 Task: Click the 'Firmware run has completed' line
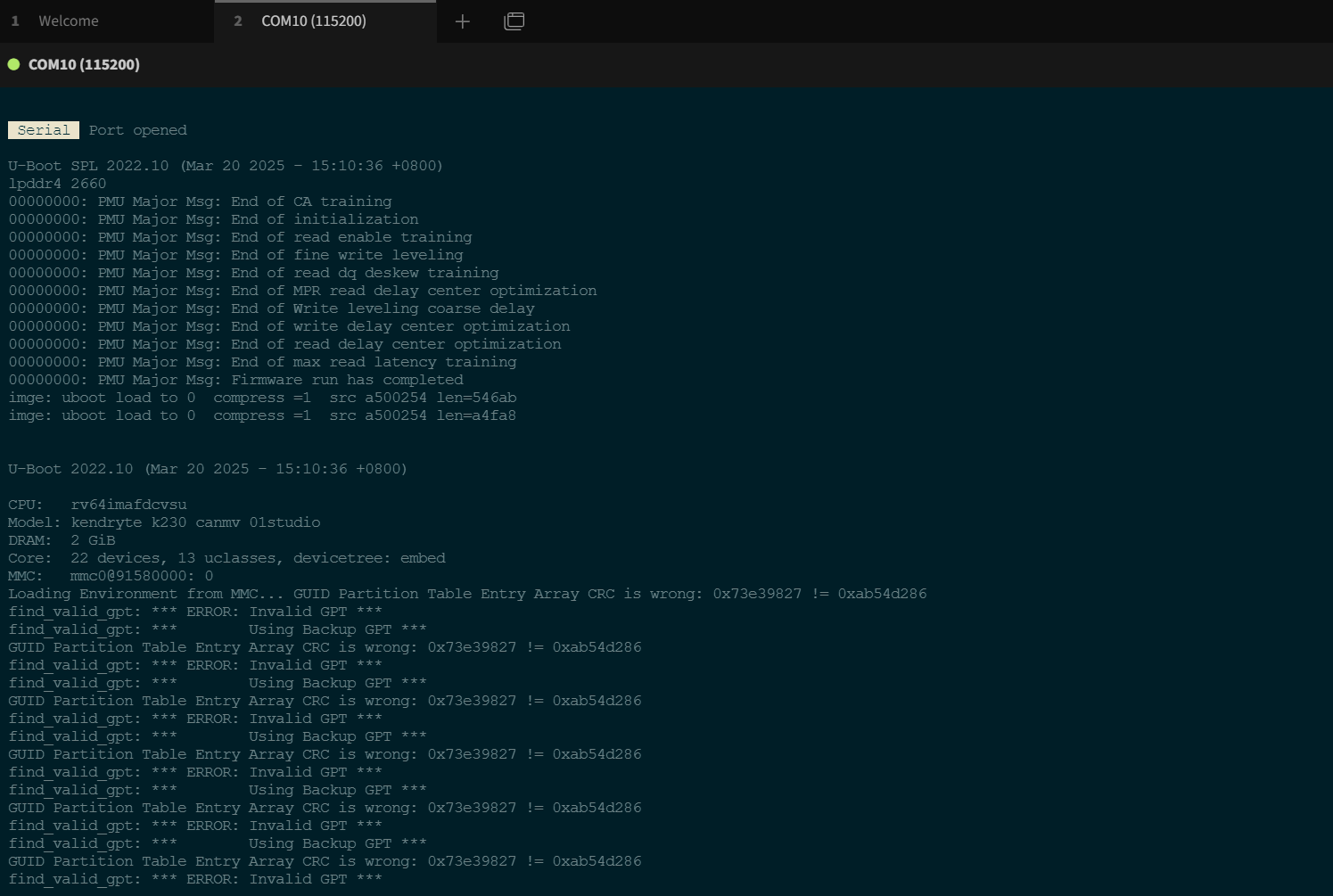(235, 380)
